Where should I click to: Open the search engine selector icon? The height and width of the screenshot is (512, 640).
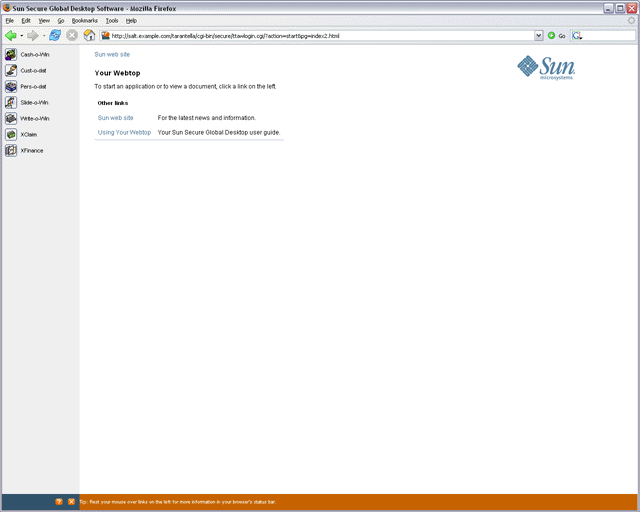(x=577, y=36)
